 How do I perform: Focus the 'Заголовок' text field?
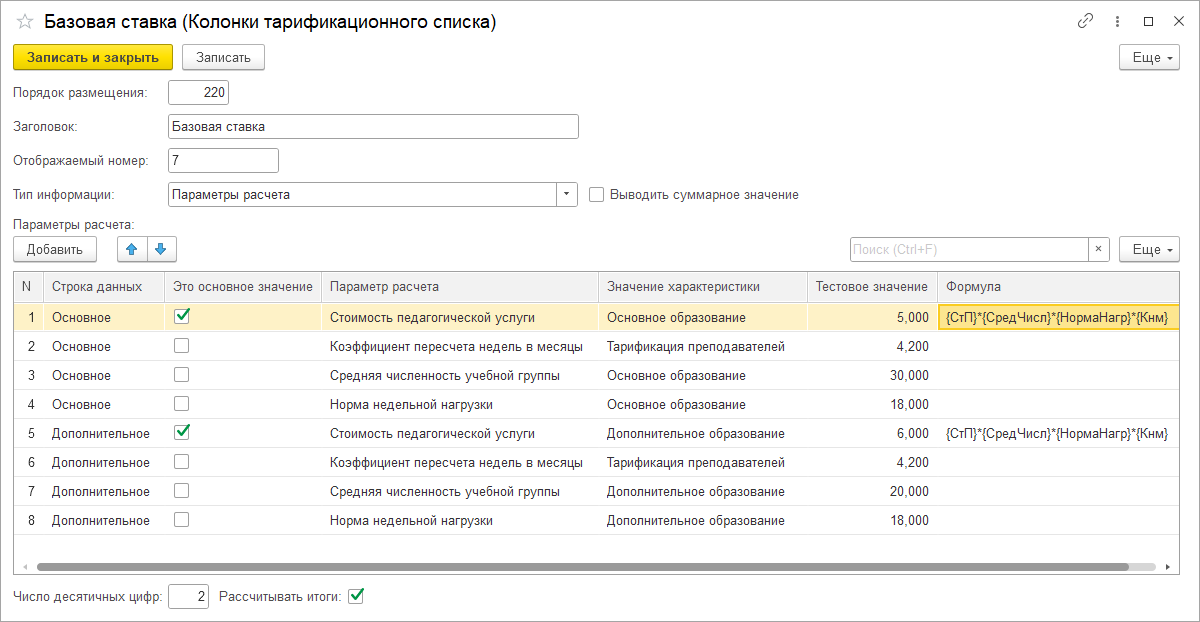373,127
